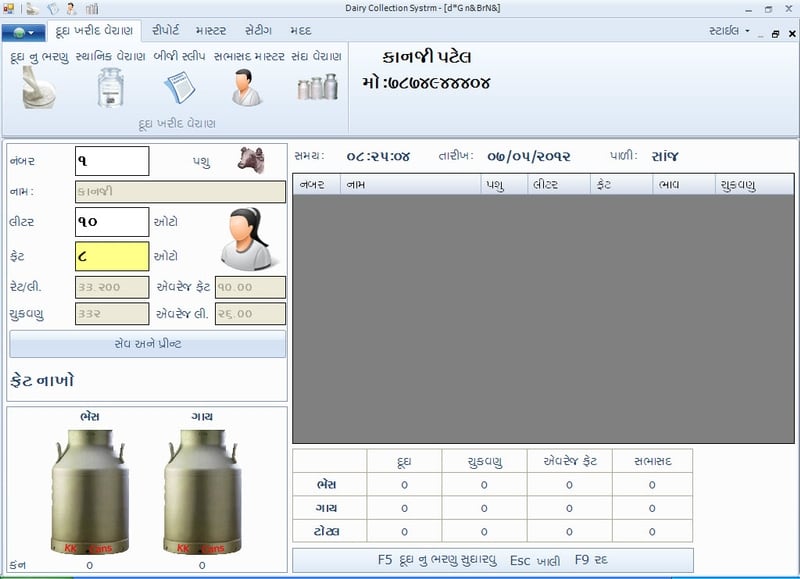Click the ભેંસ milk can image
800x579 pixels.
click(x=90, y=492)
